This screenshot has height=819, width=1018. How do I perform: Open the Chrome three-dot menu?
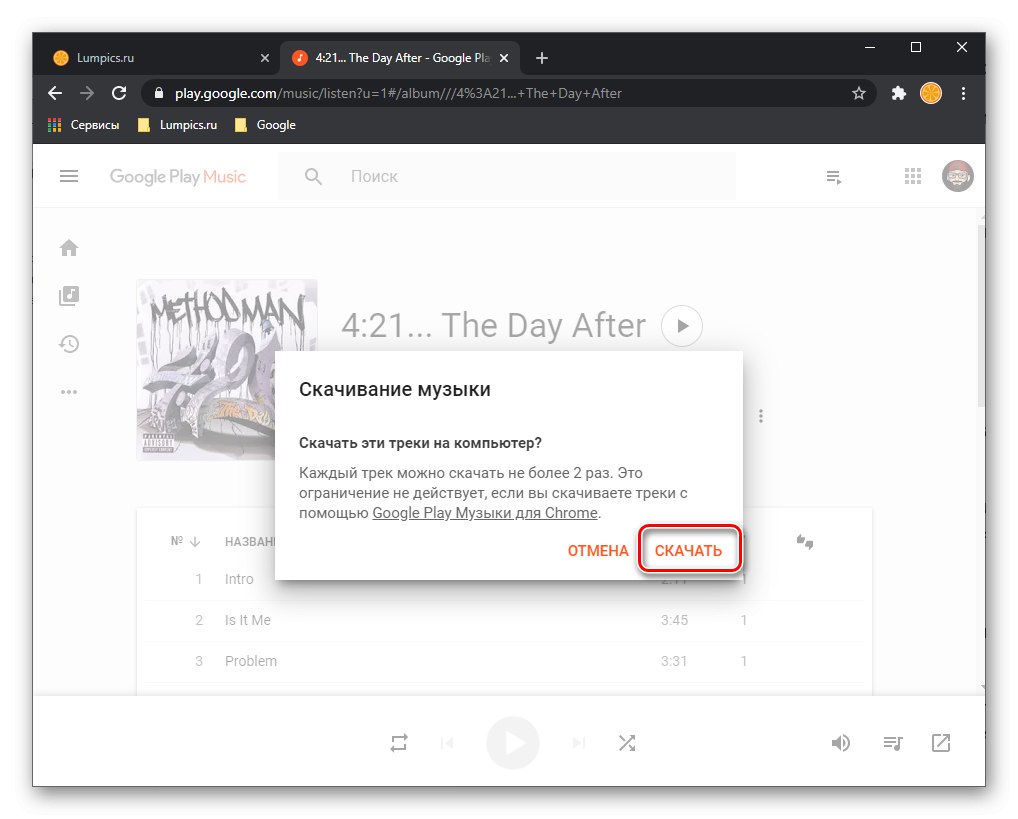(x=963, y=93)
